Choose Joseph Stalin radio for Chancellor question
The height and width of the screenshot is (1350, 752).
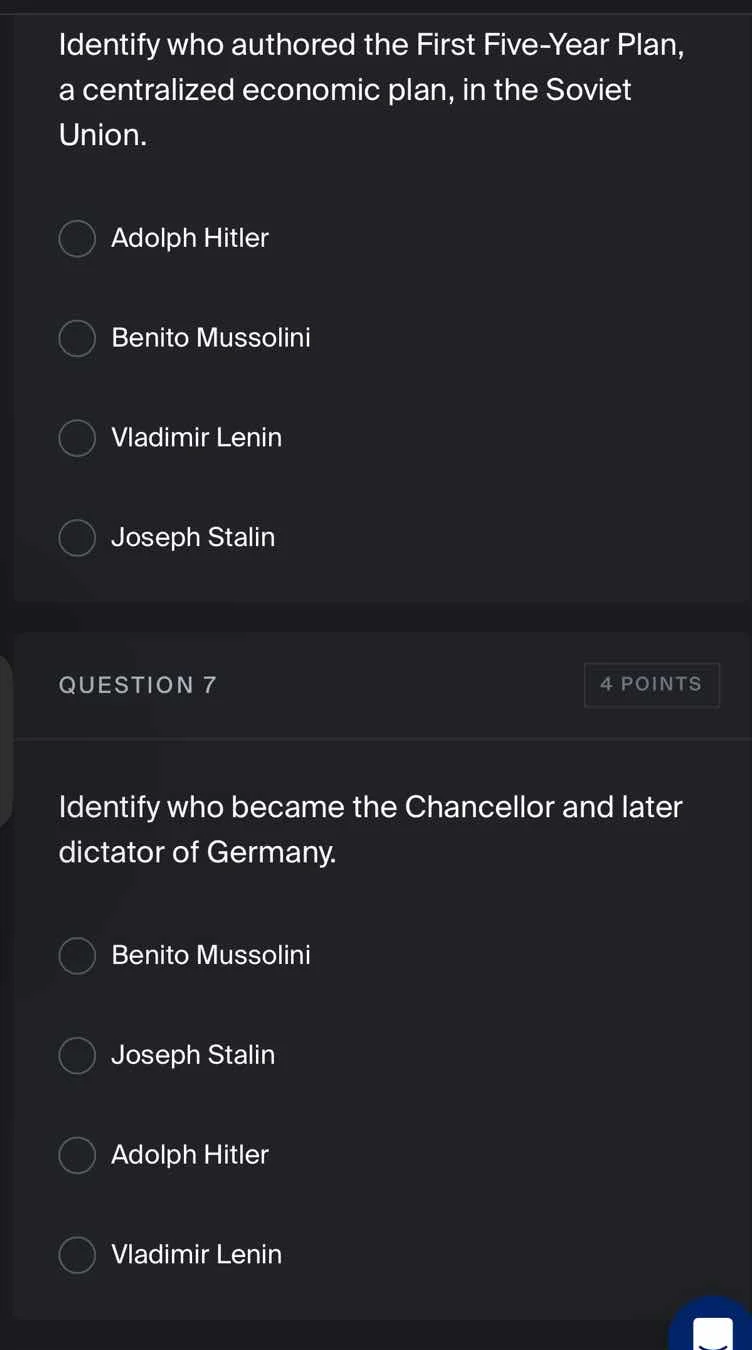tap(77, 1055)
